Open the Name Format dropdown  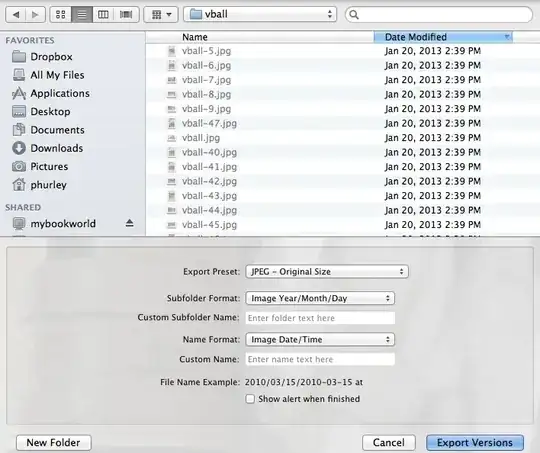[320, 339]
